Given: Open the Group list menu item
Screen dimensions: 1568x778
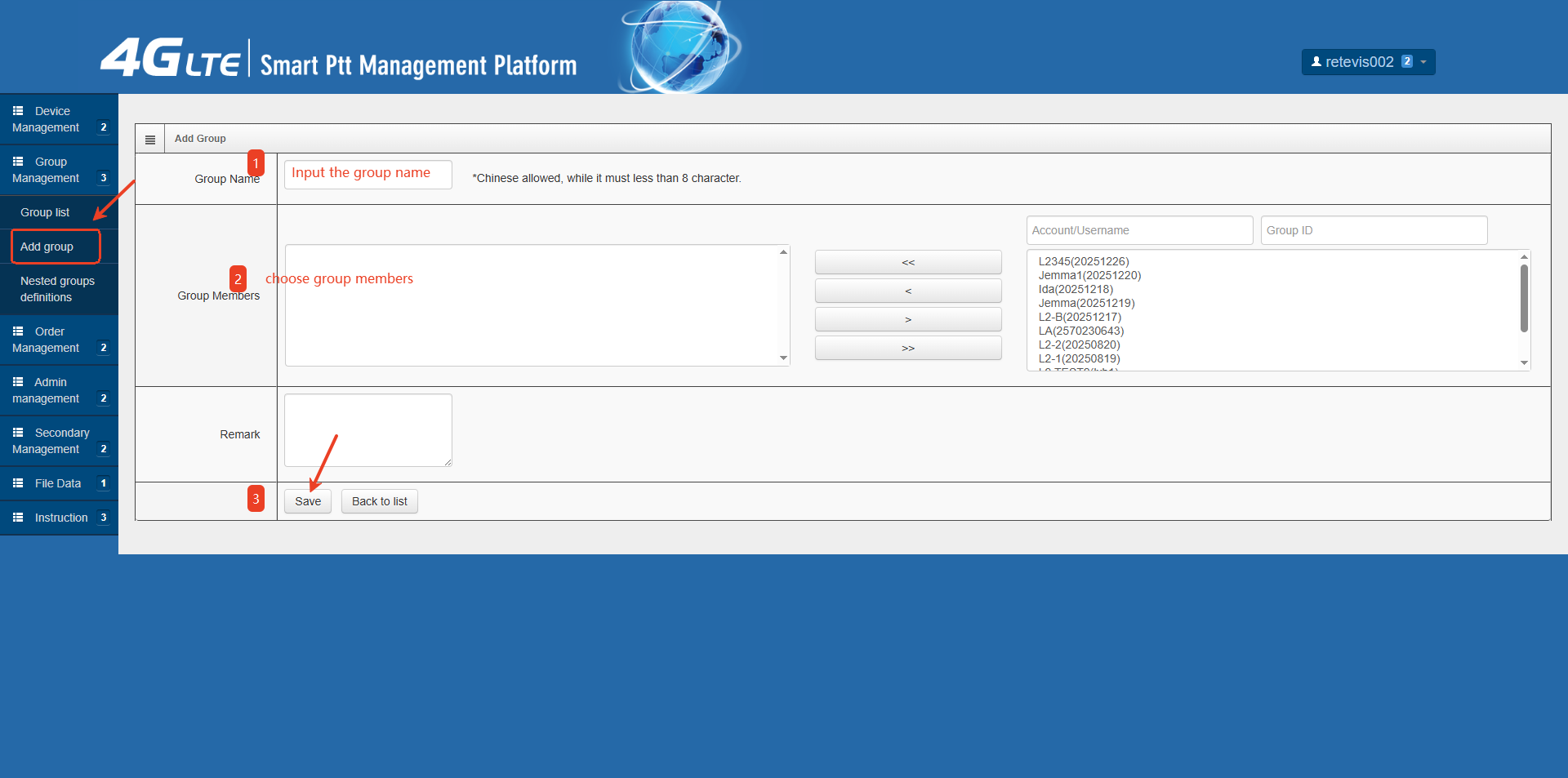Looking at the screenshot, I should pyautogui.click(x=45, y=212).
